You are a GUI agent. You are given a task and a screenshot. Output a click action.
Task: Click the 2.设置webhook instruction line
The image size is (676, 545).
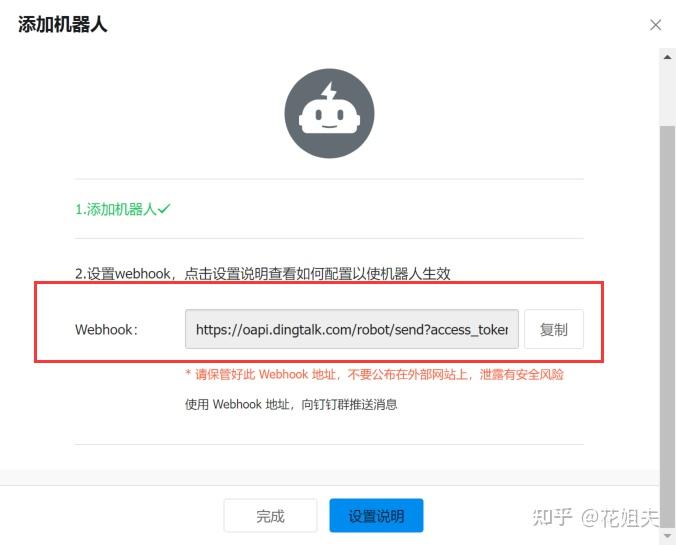click(x=263, y=273)
